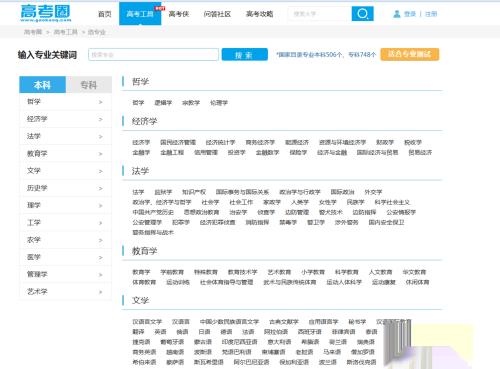Open the 经济统计学 major

pyautogui.click(x=220, y=142)
